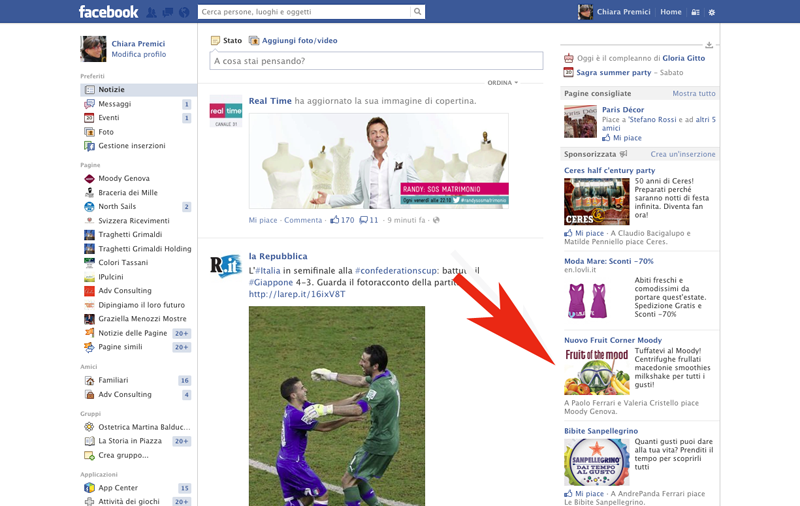
Task: Open Ostetrica Martina Balduc... group
Action: [144, 427]
